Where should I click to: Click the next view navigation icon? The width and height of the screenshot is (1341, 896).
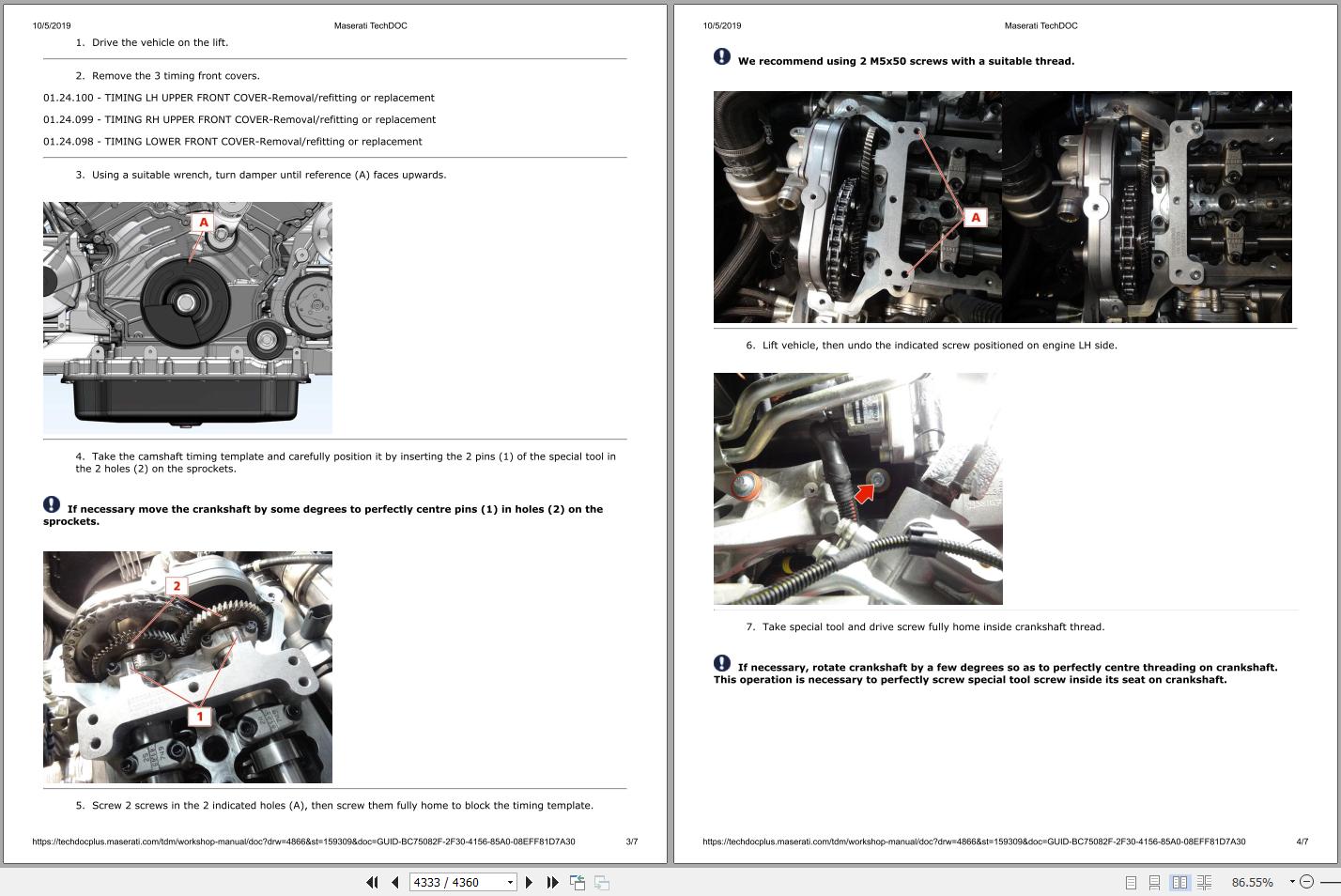602,882
